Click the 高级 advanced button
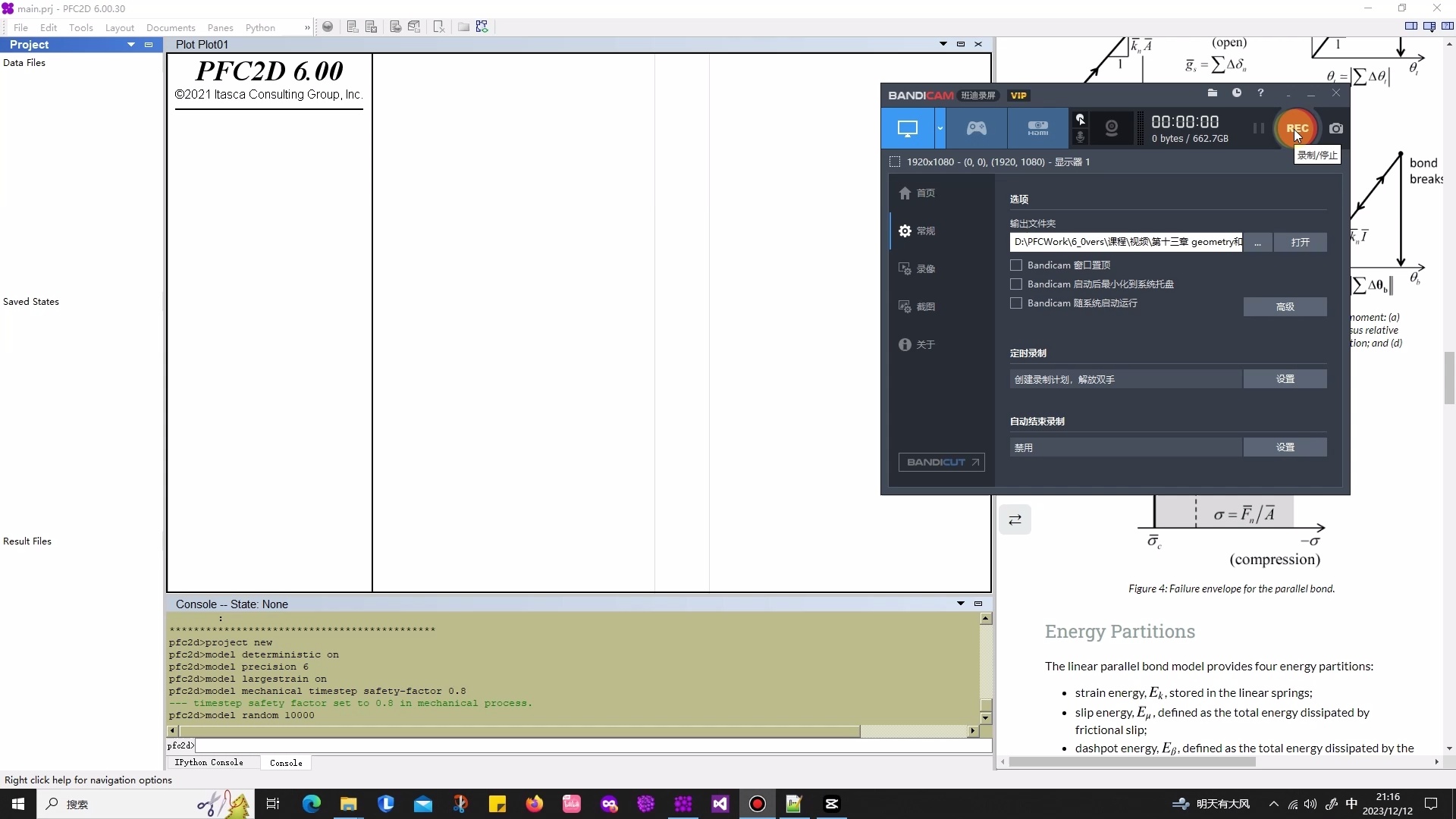The width and height of the screenshot is (1456, 819). pos(1285,306)
